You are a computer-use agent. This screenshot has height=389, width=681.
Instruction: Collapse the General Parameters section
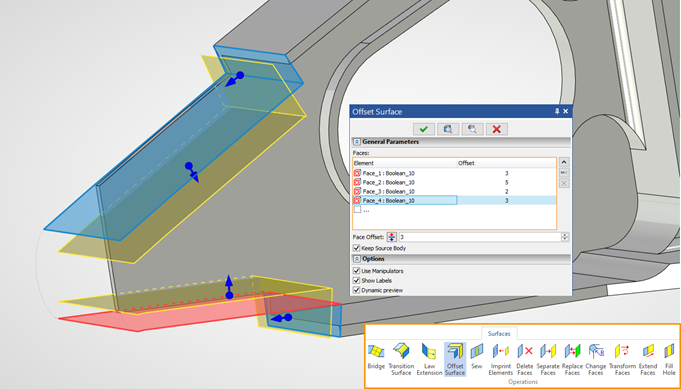point(357,142)
